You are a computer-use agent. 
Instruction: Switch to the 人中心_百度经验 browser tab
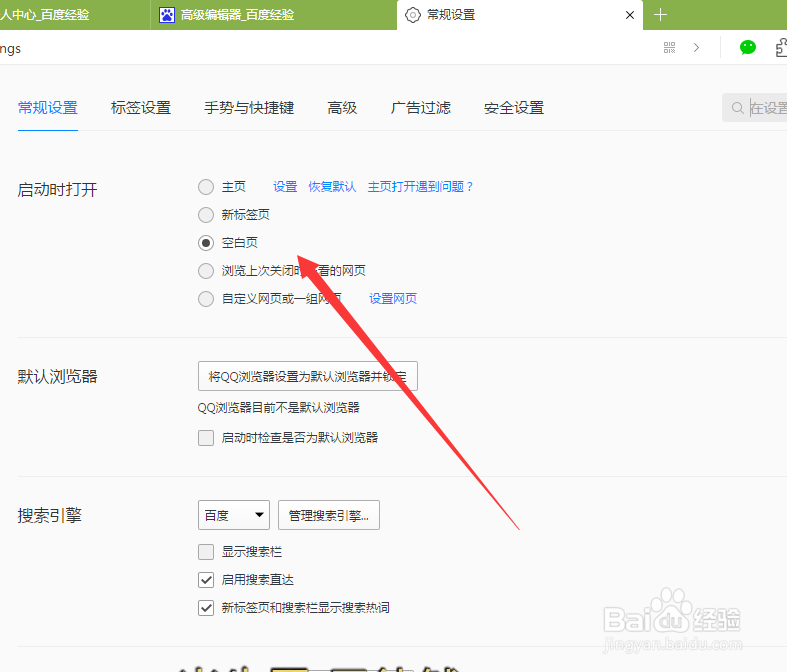coord(74,15)
